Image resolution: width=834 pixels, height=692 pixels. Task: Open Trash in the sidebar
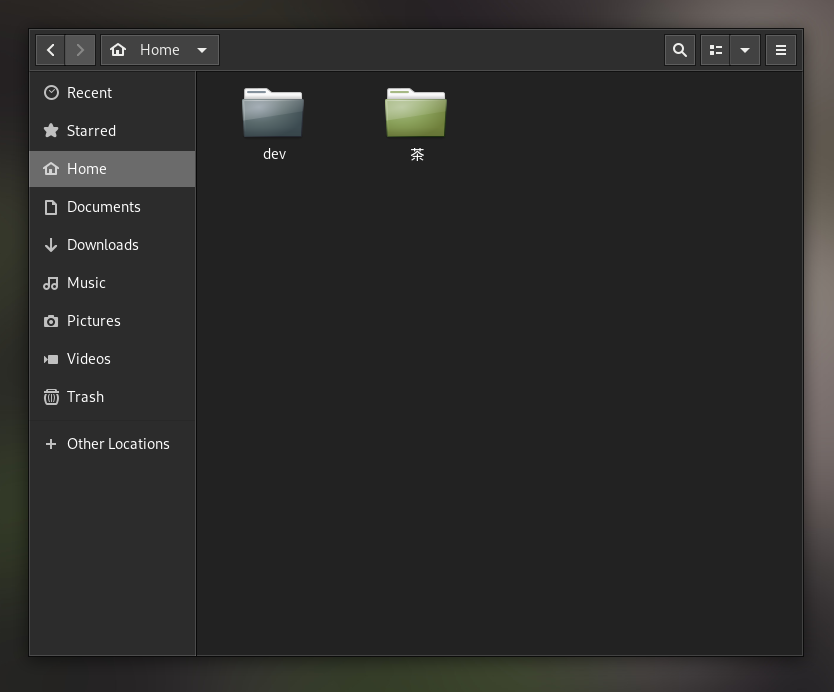point(112,397)
